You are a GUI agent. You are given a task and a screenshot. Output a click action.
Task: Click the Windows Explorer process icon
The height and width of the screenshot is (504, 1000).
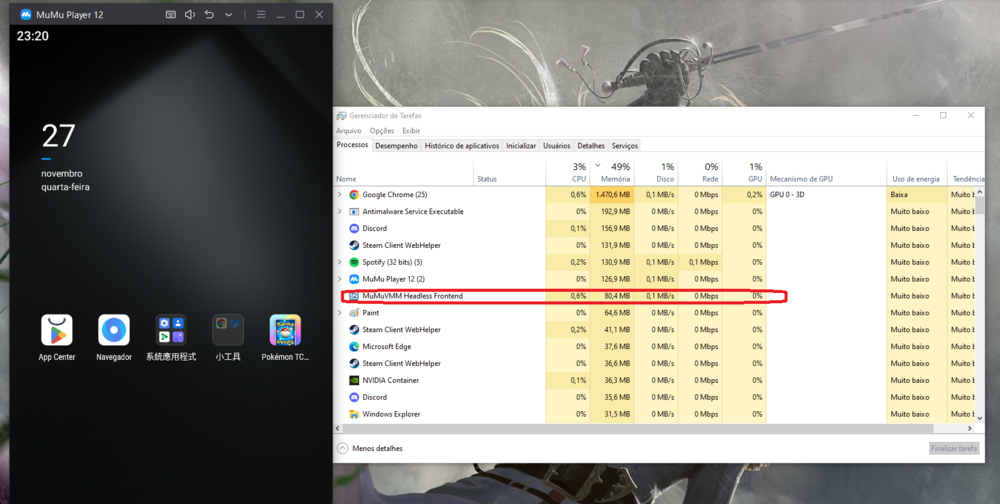(354, 414)
